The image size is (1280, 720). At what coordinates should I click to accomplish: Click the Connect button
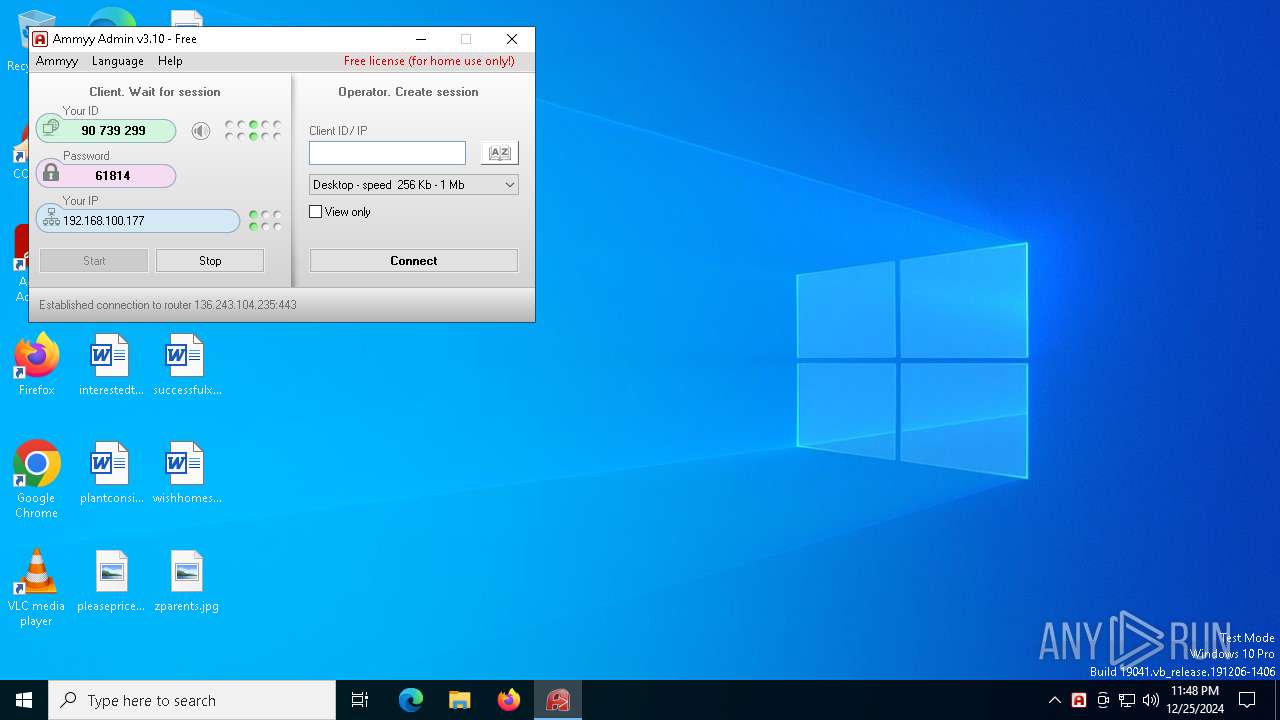click(x=414, y=261)
